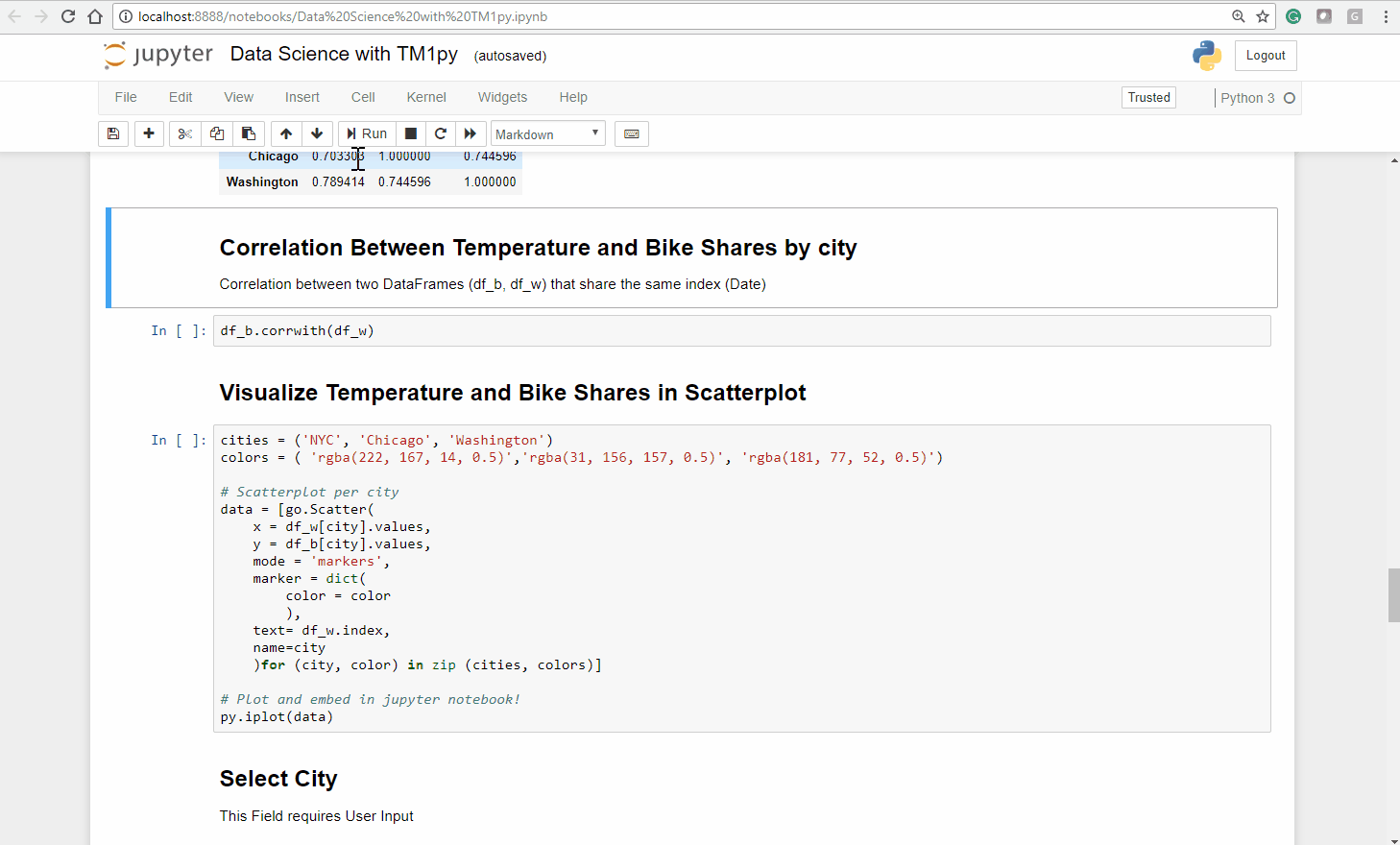This screenshot has width=1400, height=845.
Task: Move selected cell up with arrow
Action: (286, 133)
